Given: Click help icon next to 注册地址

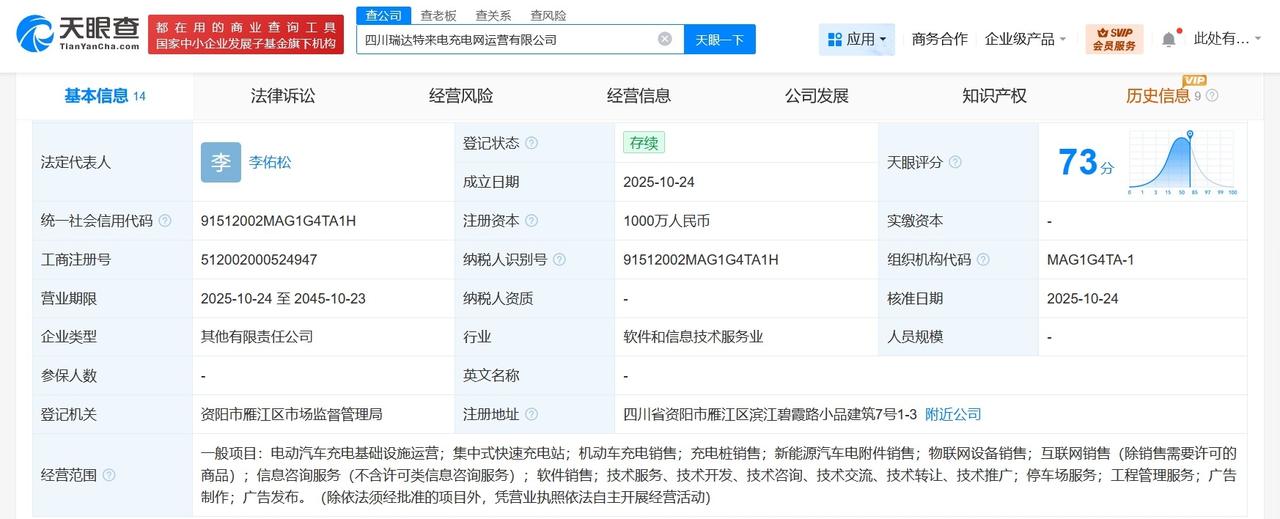Looking at the screenshot, I should 531,415.
